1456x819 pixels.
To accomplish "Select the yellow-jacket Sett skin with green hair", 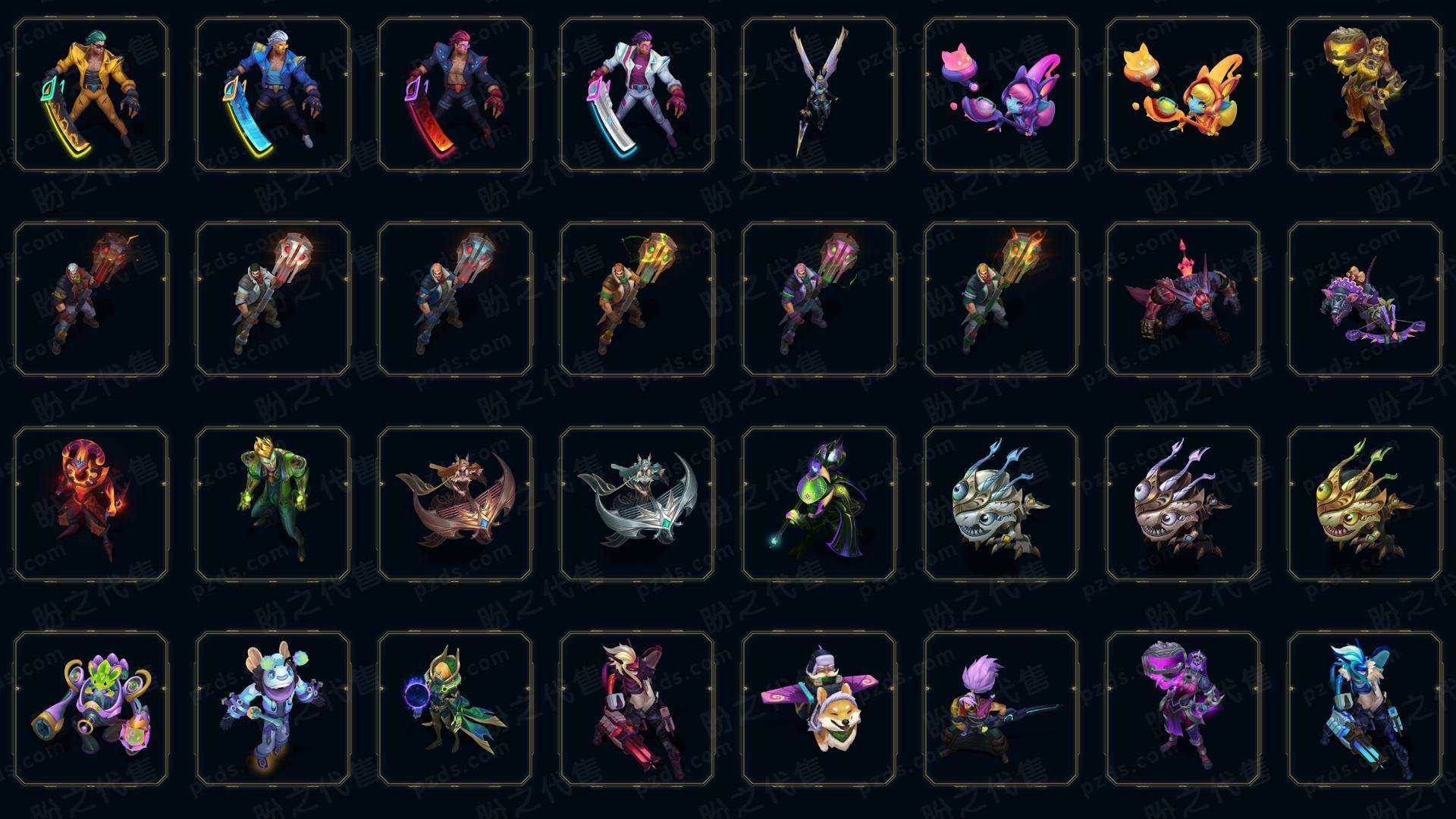I will (91, 95).
